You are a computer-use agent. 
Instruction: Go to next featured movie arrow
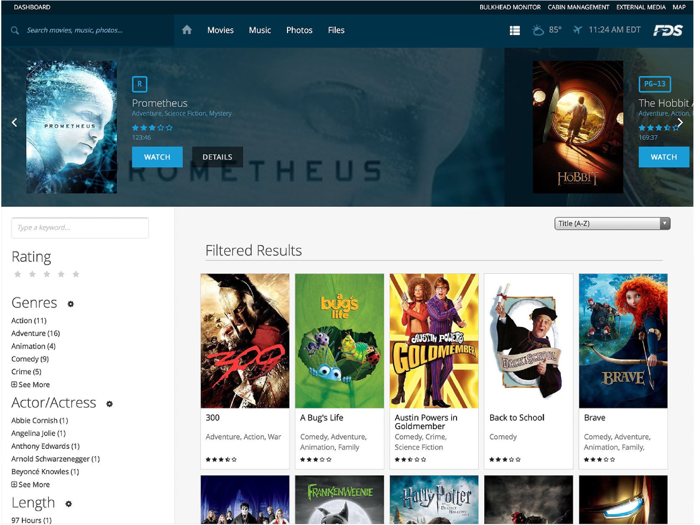coord(680,122)
